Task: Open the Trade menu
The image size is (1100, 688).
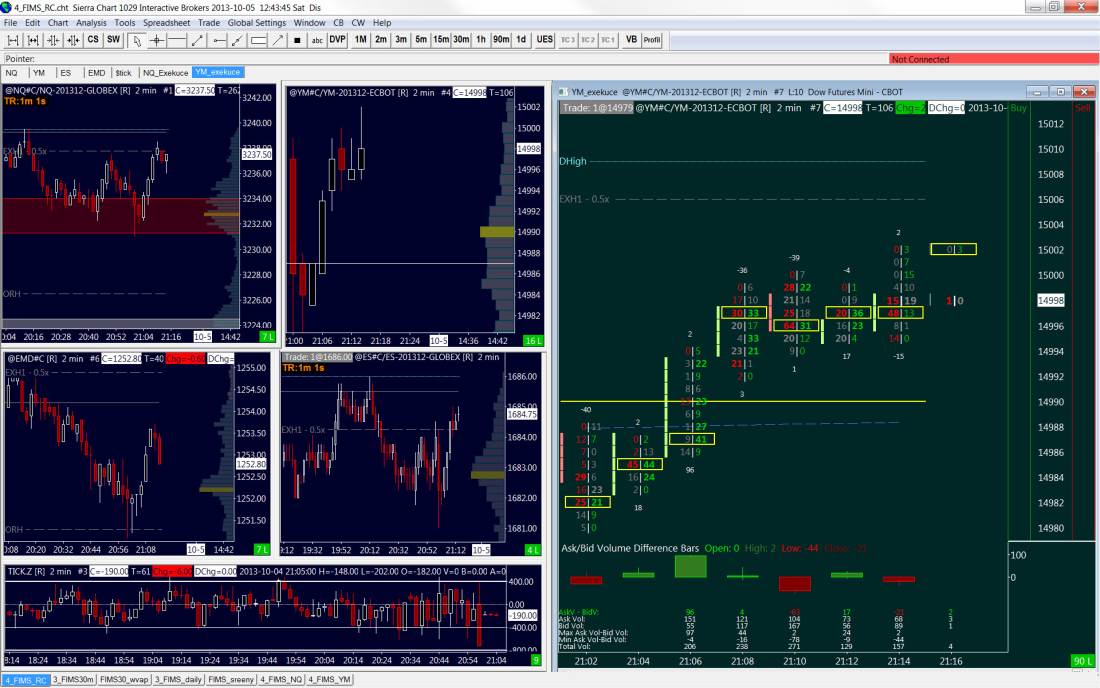Action: [x=208, y=22]
